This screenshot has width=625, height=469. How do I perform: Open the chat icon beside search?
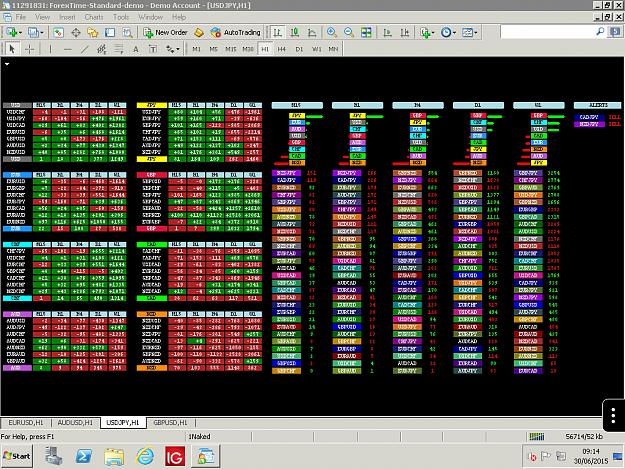pos(615,32)
